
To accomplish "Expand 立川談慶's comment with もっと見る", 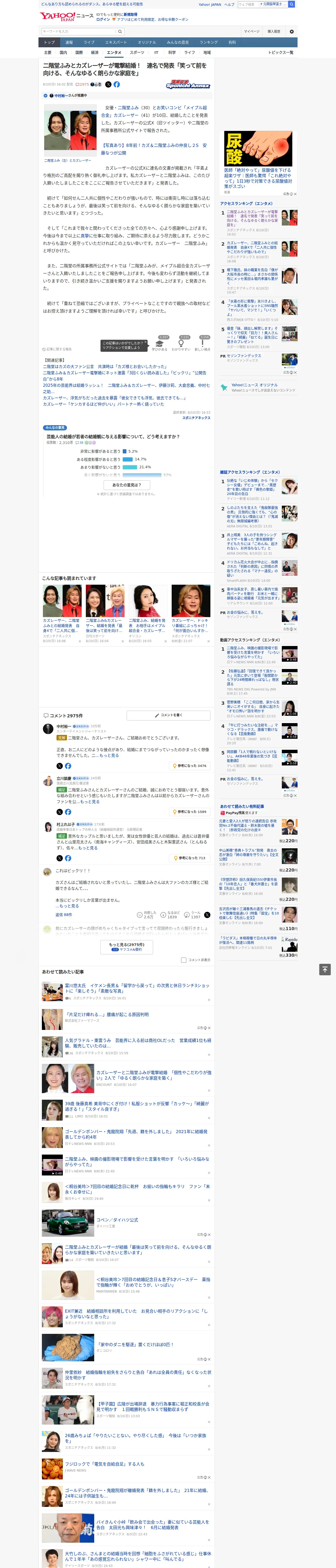I will tap(90, 802).
